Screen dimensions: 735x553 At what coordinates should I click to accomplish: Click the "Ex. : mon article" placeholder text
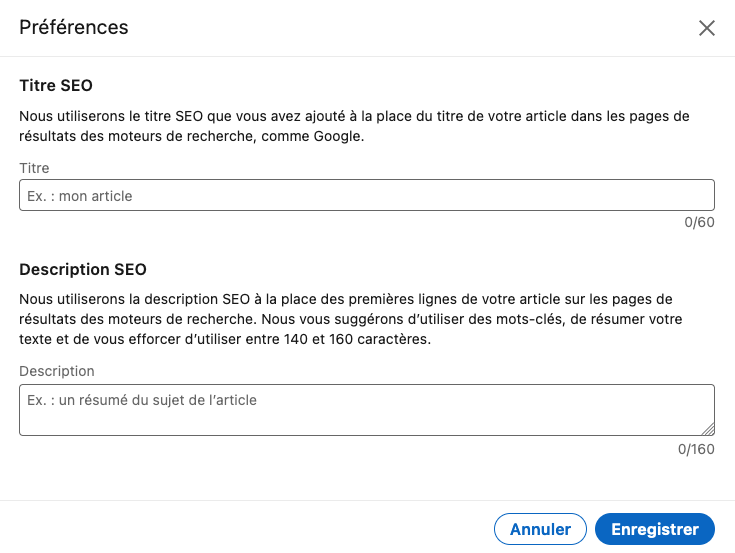coord(80,196)
